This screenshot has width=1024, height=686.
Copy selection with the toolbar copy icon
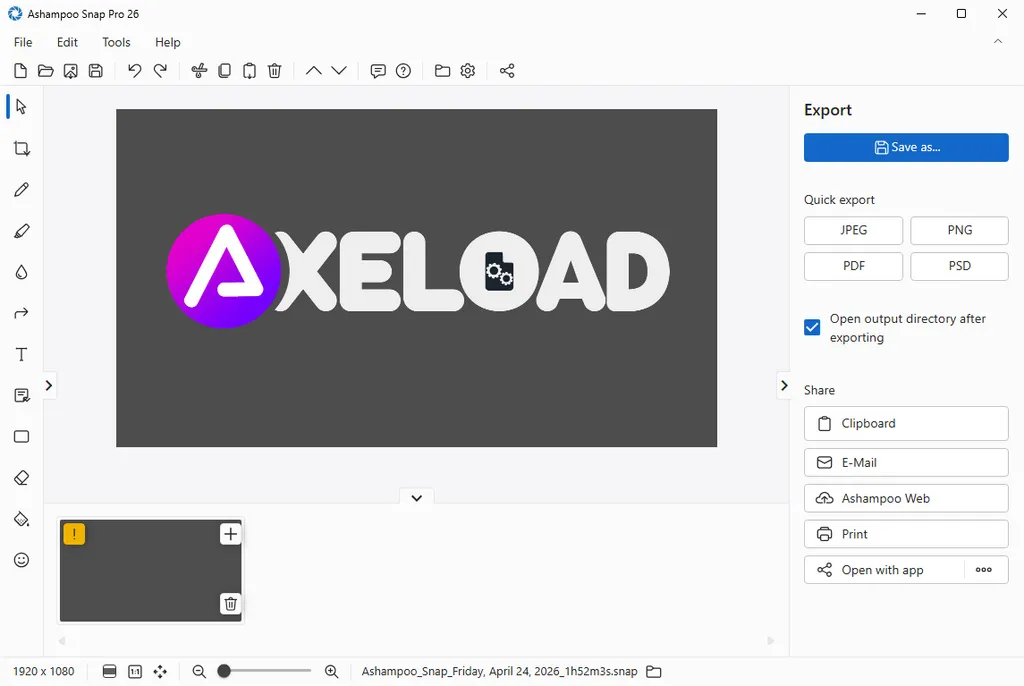(224, 71)
